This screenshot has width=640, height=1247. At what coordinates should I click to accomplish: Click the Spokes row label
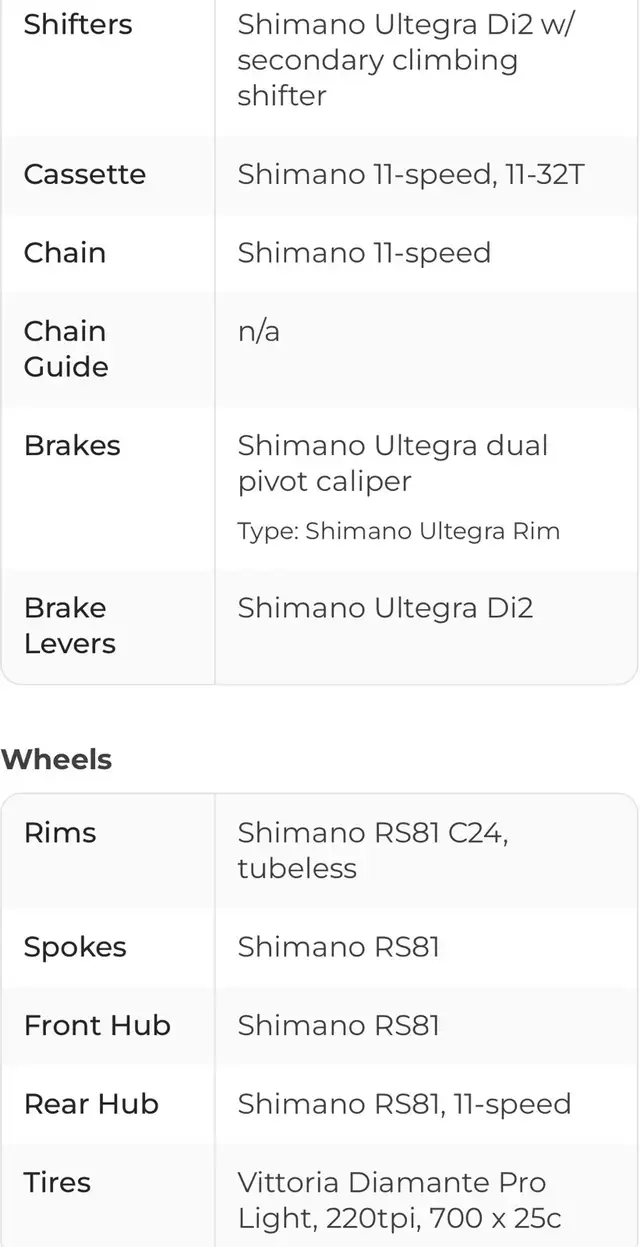tap(75, 947)
